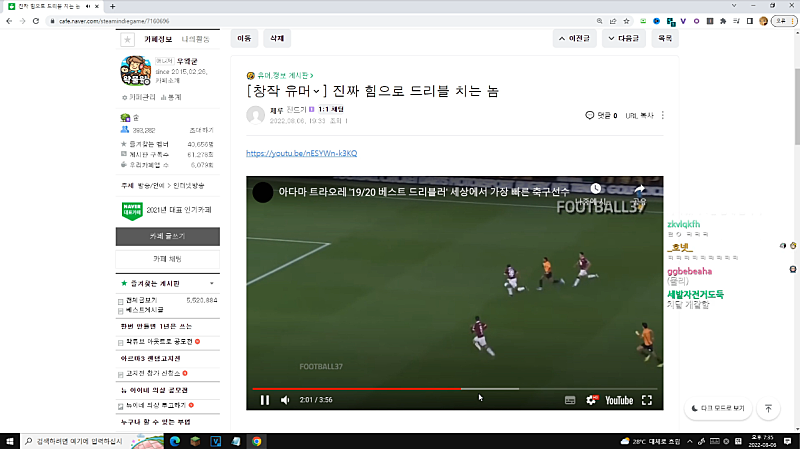Open Minecraft block icon on taskbar
This screenshot has width=800, height=449.
[x=195, y=441]
